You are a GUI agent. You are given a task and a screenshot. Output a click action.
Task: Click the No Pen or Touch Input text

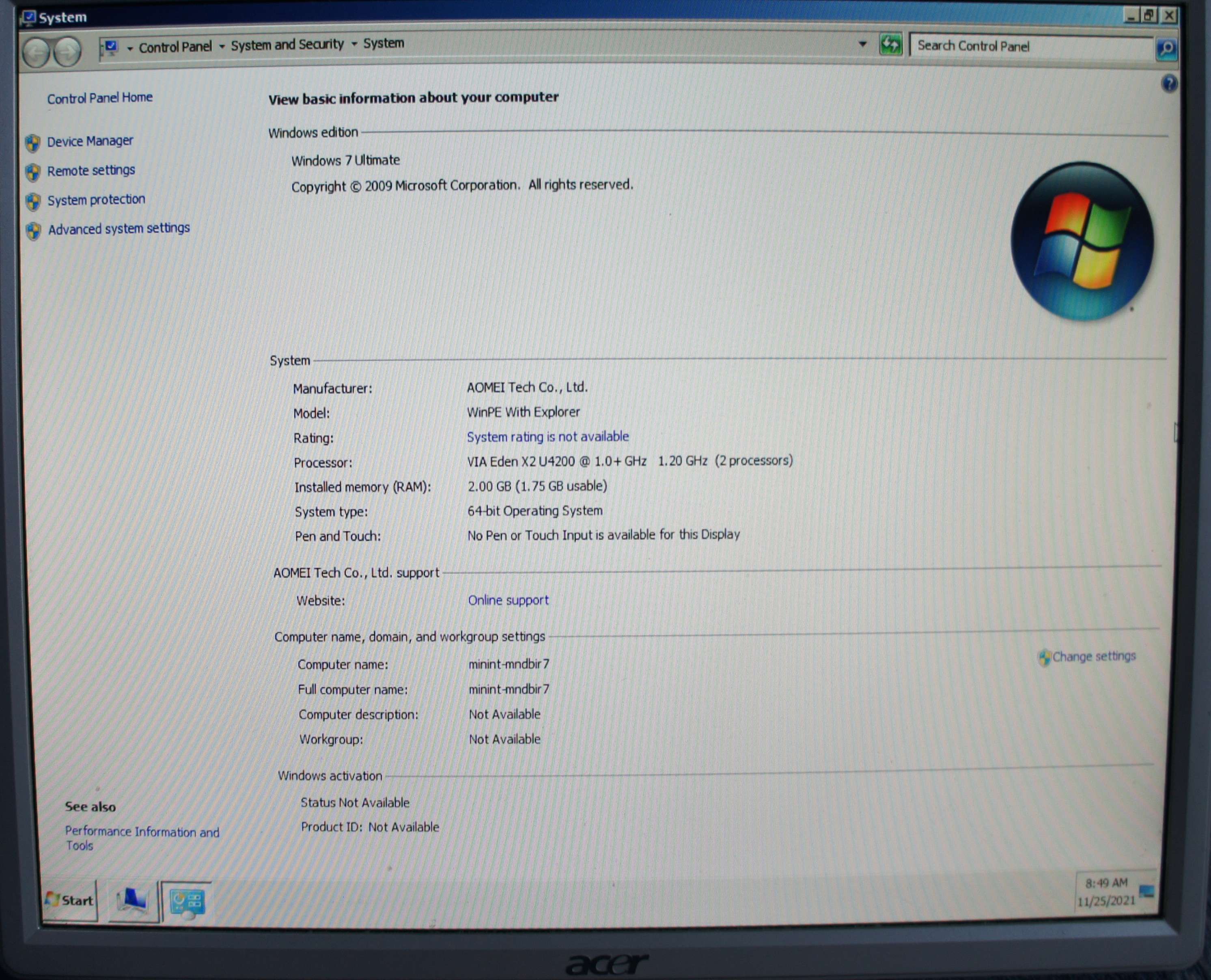(603, 534)
